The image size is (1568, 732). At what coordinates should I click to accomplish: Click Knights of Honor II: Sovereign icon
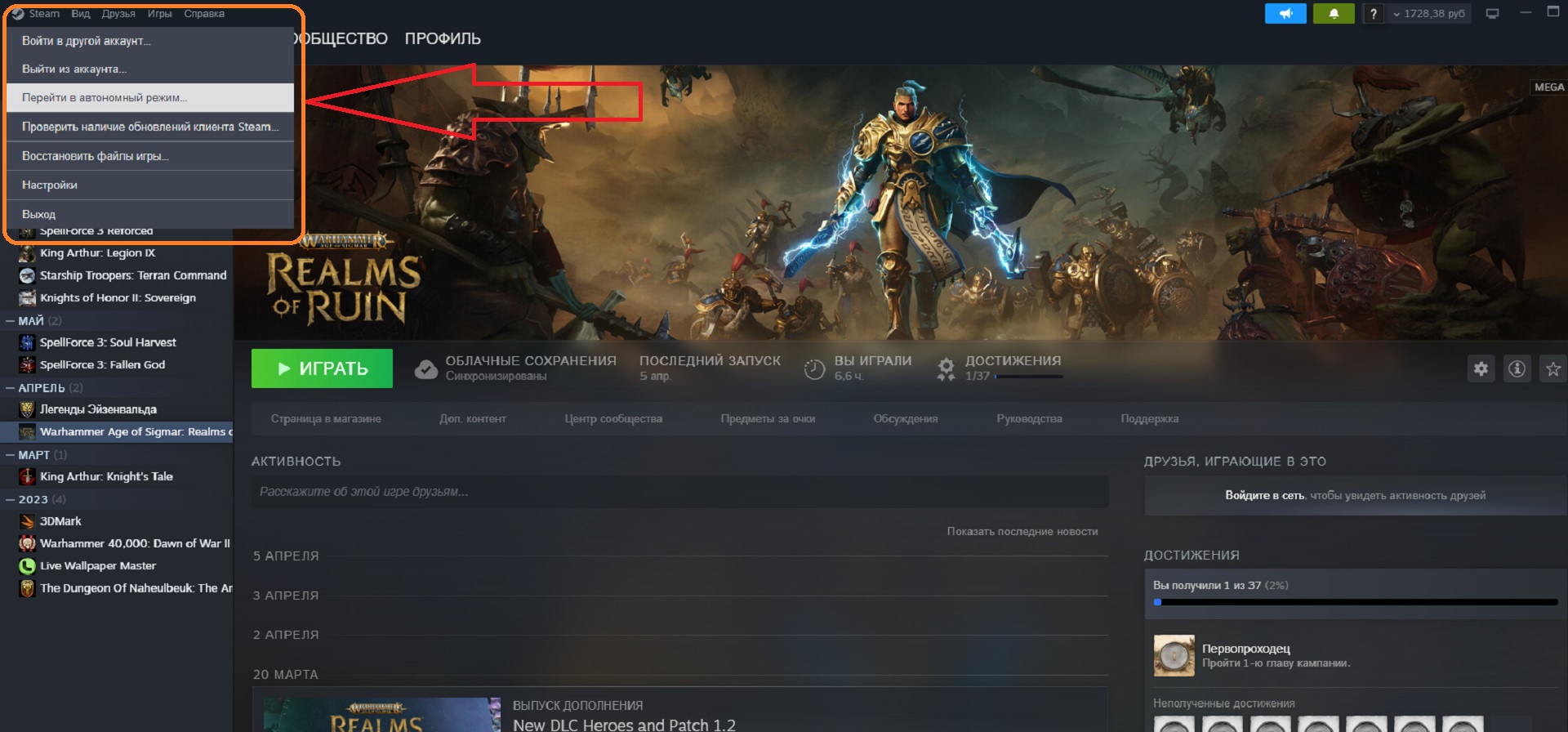point(27,297)
